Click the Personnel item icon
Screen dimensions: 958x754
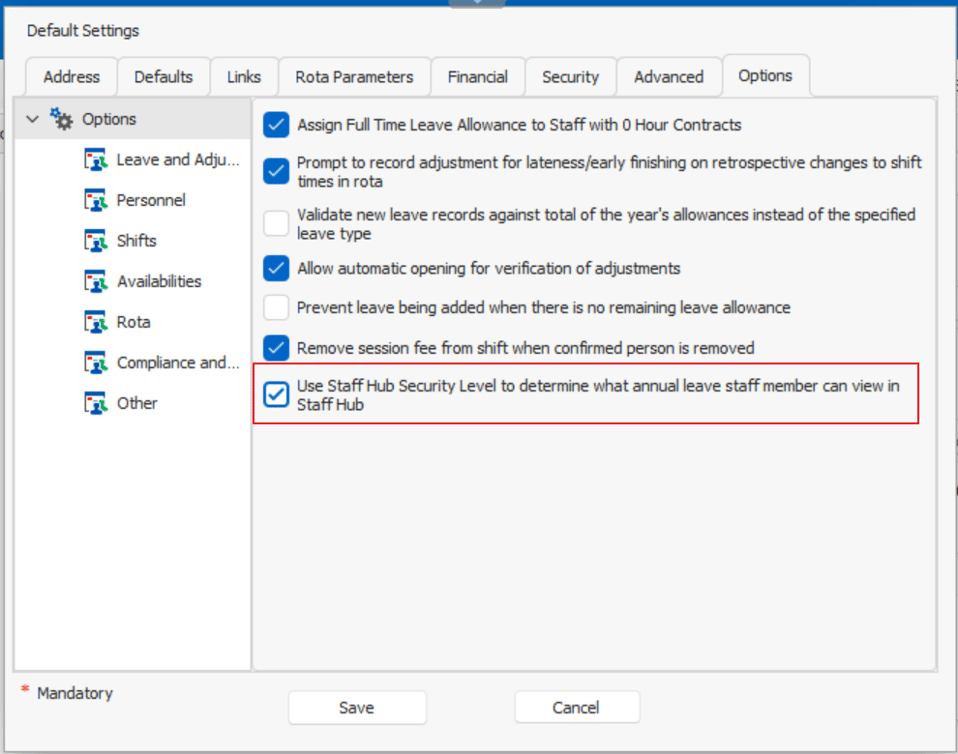click(96, 201)
